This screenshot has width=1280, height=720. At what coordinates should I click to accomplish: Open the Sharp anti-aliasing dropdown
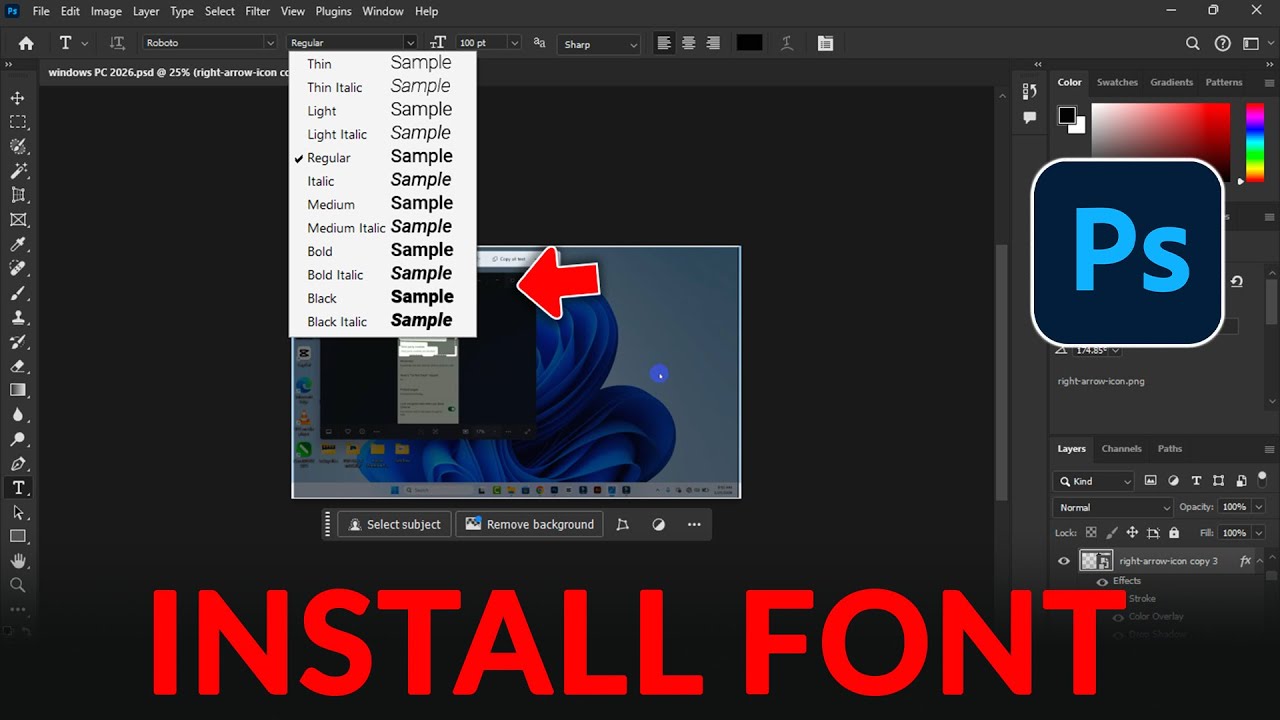click(x=599, y=44)
